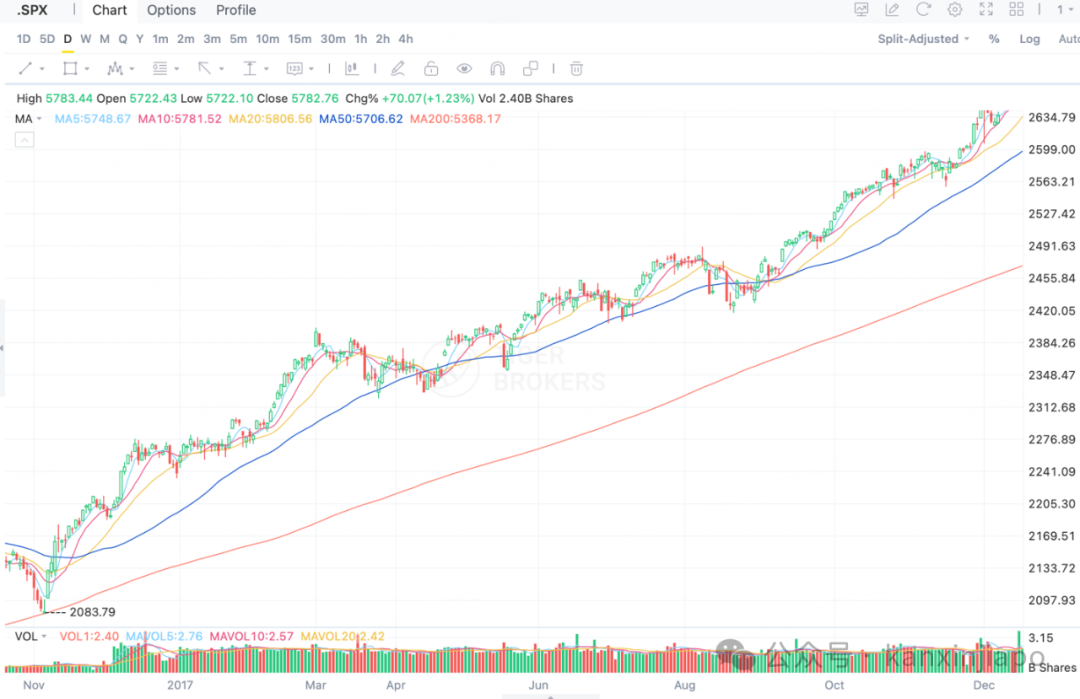
Task: Open the chart edit pencil icon
Action: (892, 10)
